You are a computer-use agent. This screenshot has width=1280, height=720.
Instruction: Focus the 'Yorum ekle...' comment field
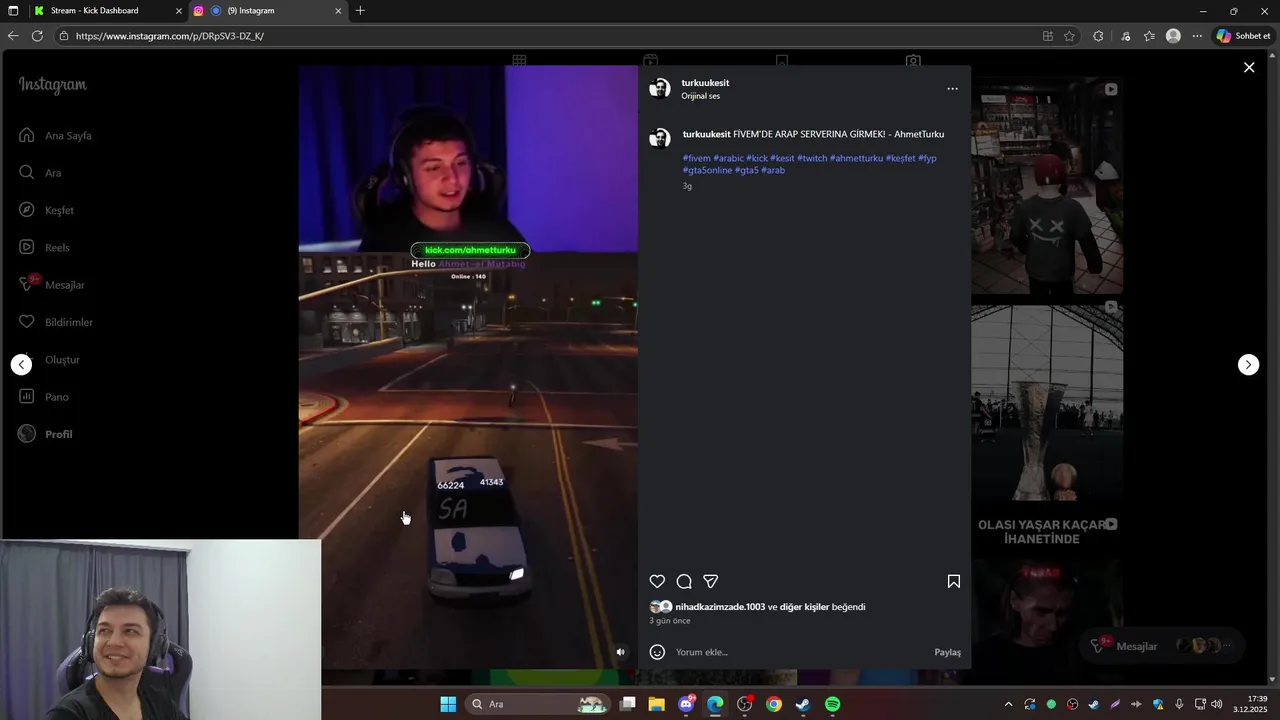pos(800,652)
